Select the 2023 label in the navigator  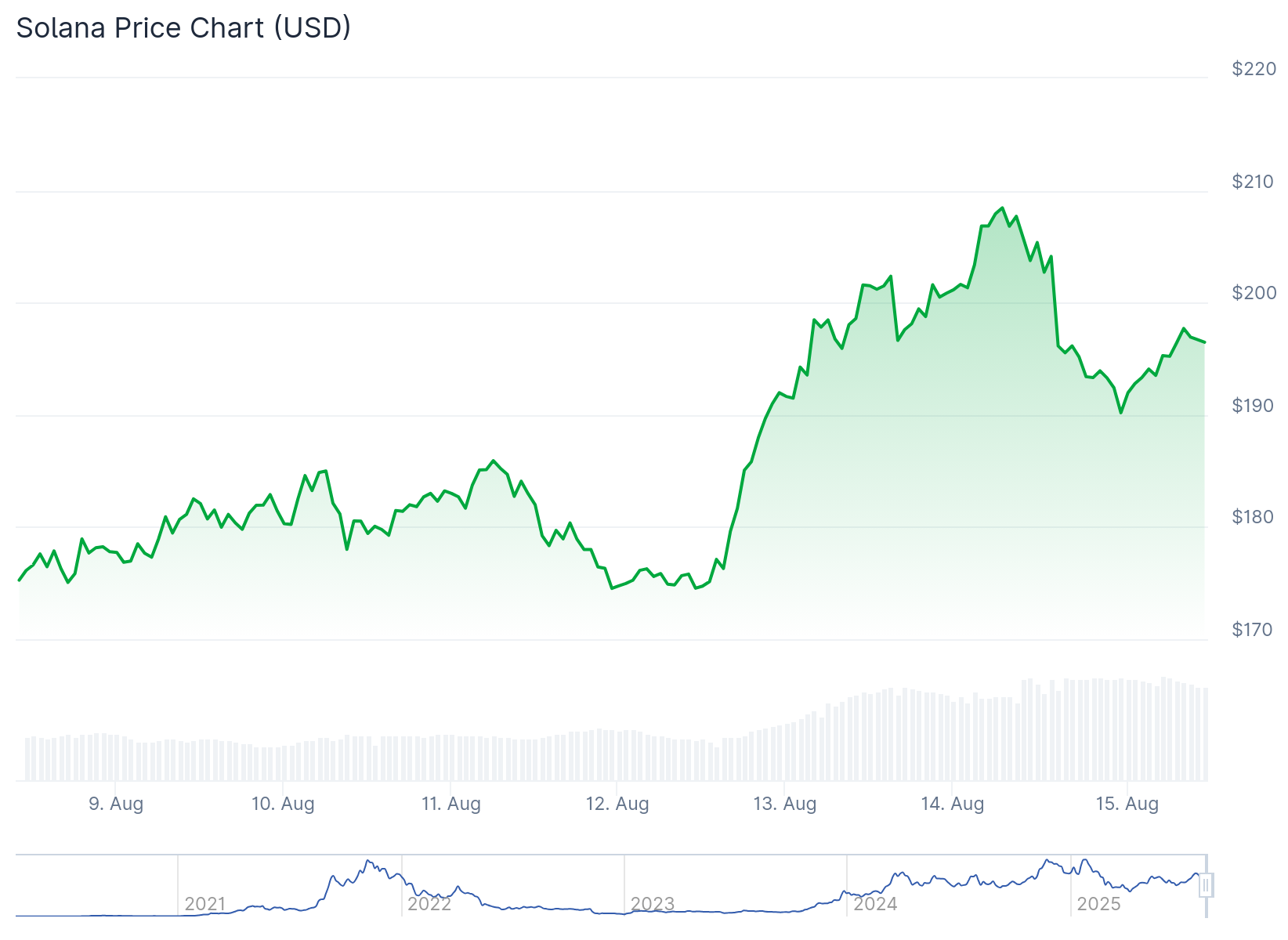pos(653,904)
